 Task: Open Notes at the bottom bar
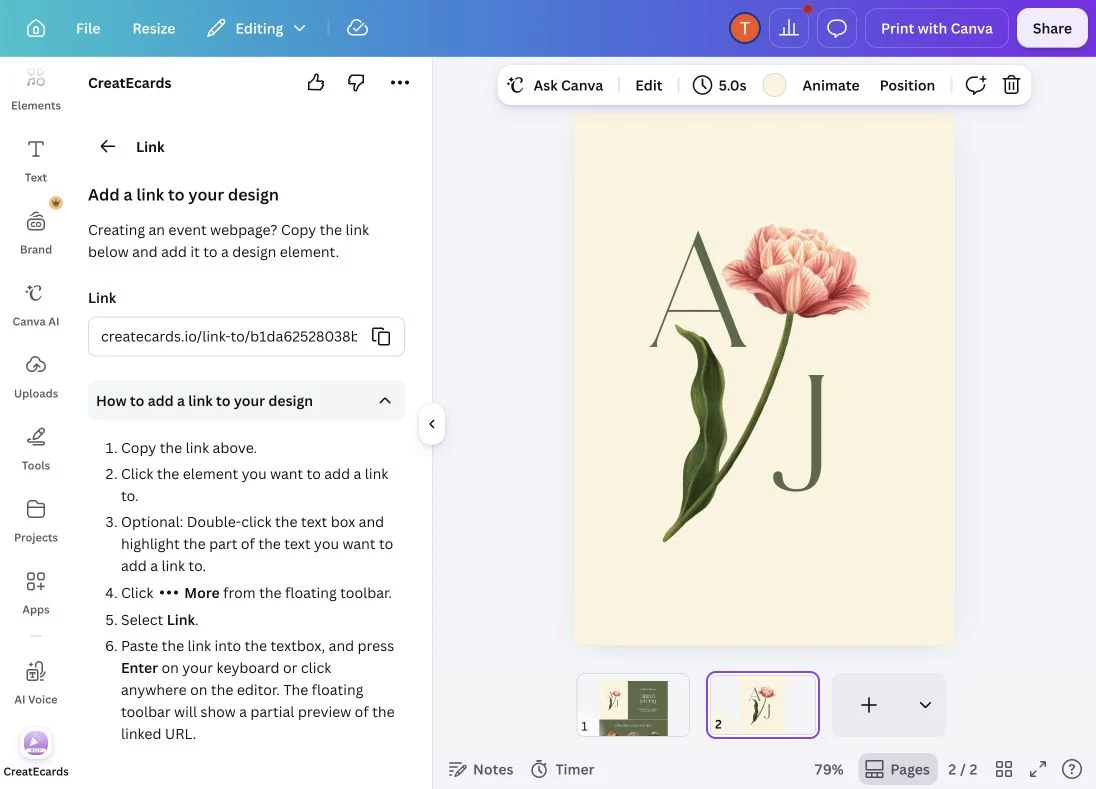tap(481, 769)
